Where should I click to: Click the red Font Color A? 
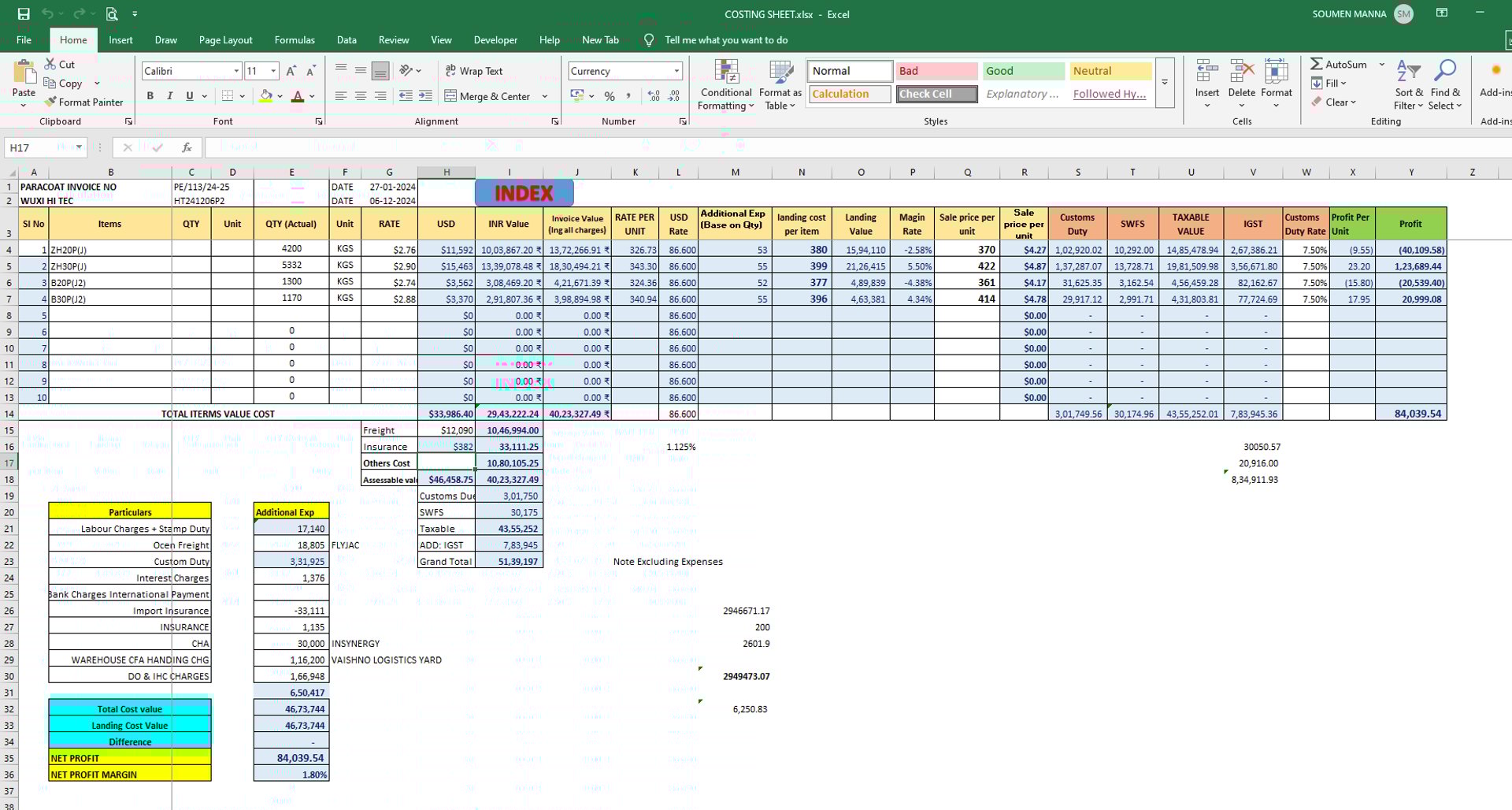click(x=298, y=96)
